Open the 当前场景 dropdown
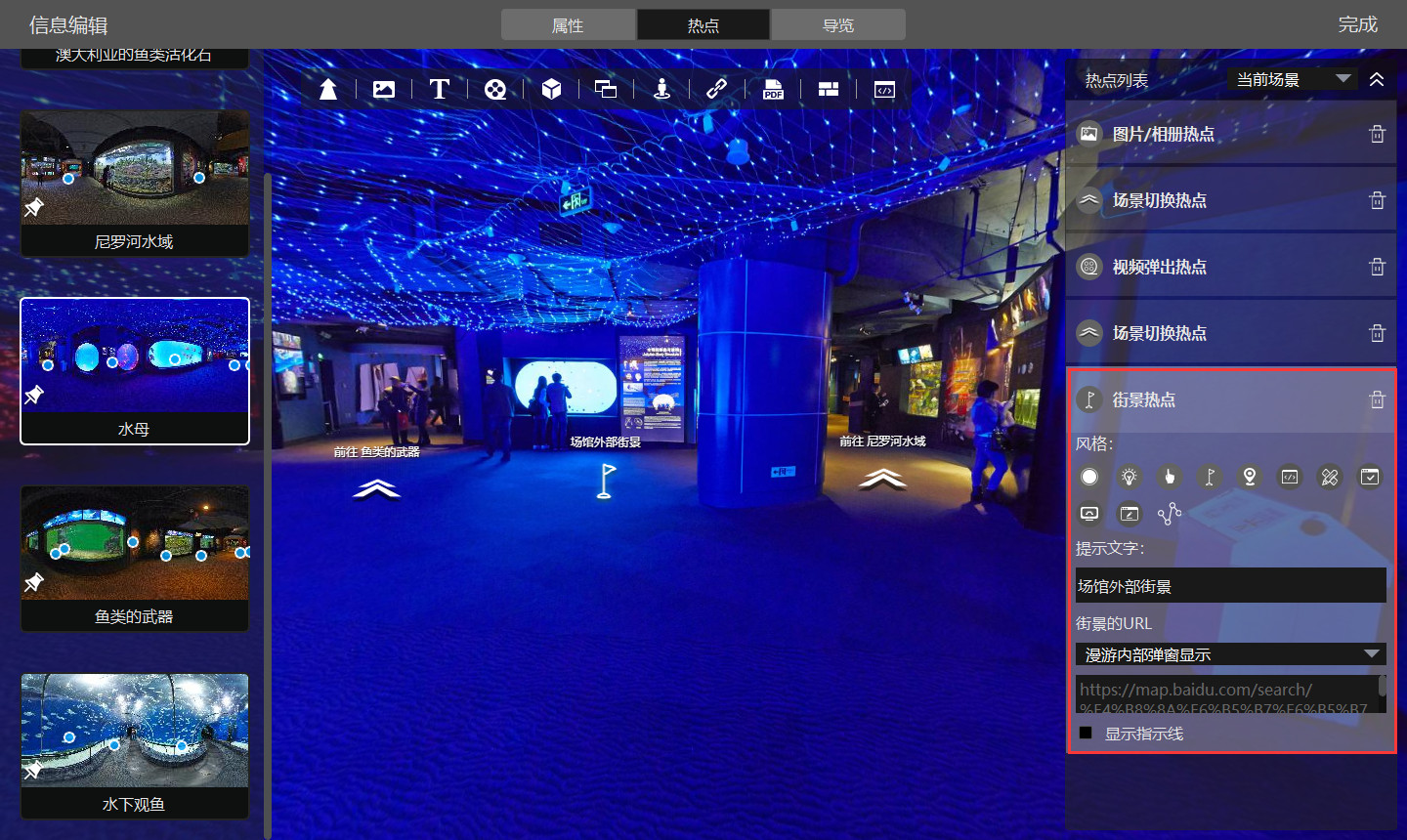 click(1292, 79)
